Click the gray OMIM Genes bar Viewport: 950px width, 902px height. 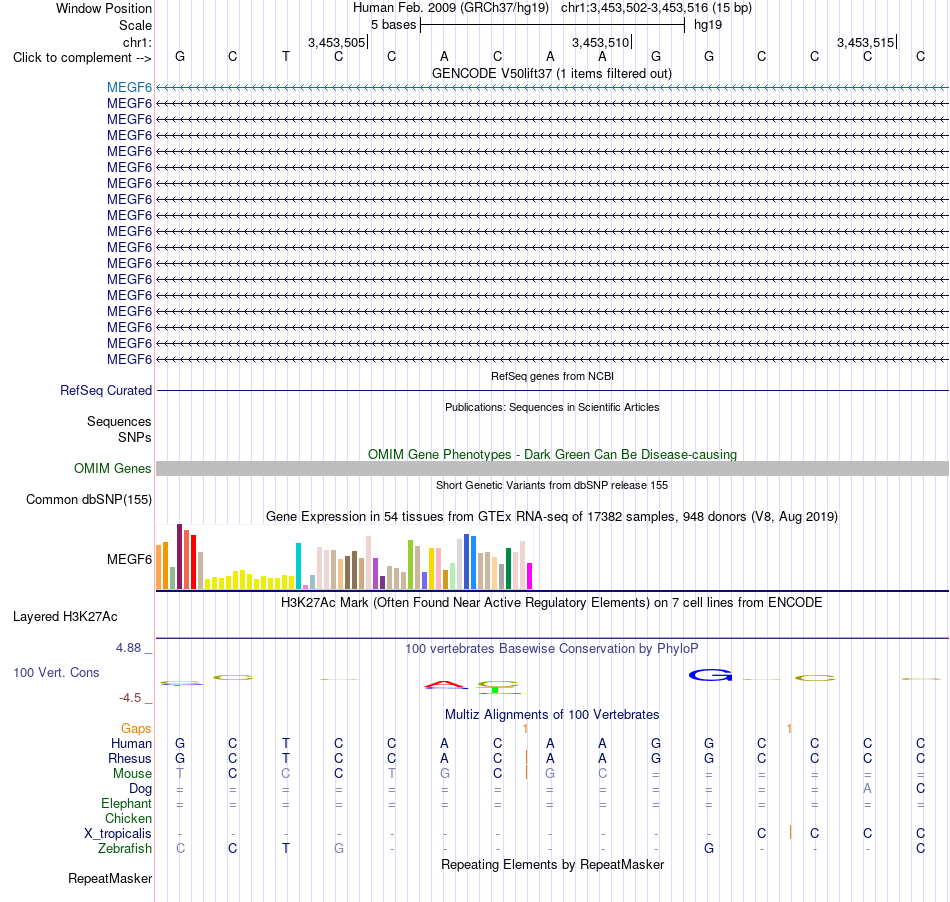552,468
